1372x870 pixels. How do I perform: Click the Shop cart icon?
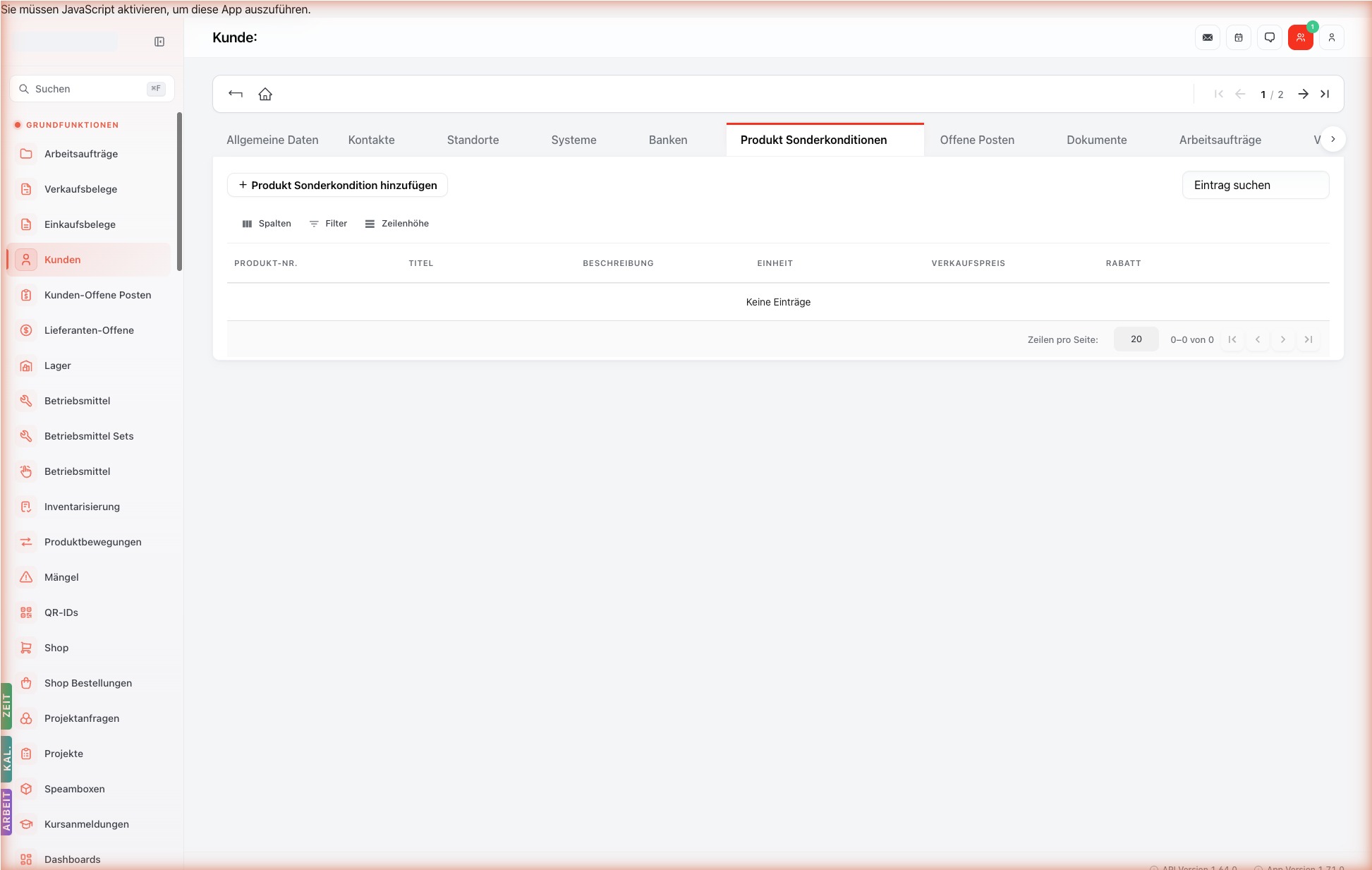[x=26, y=648]
